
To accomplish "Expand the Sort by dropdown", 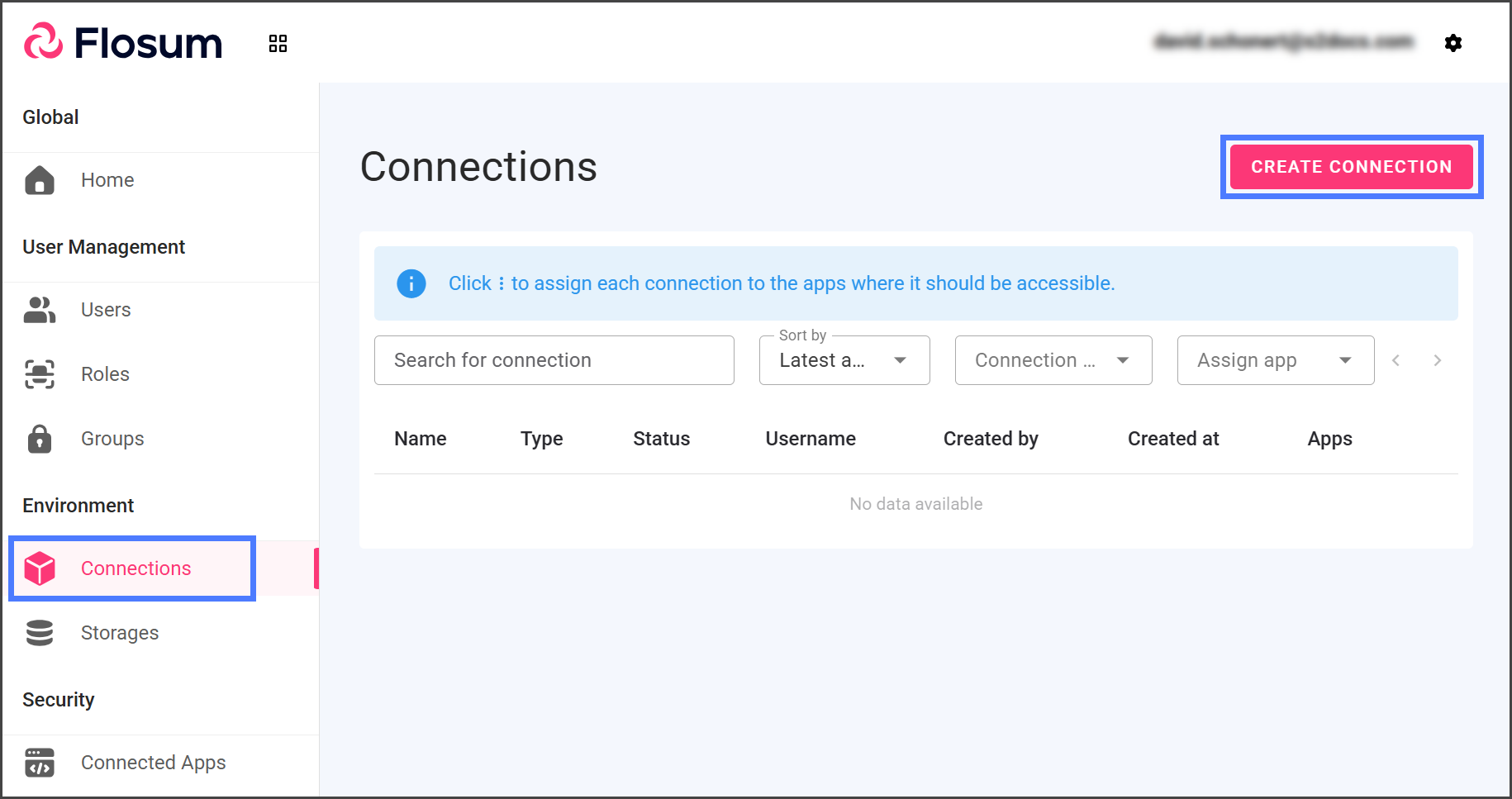I will 844,360.
